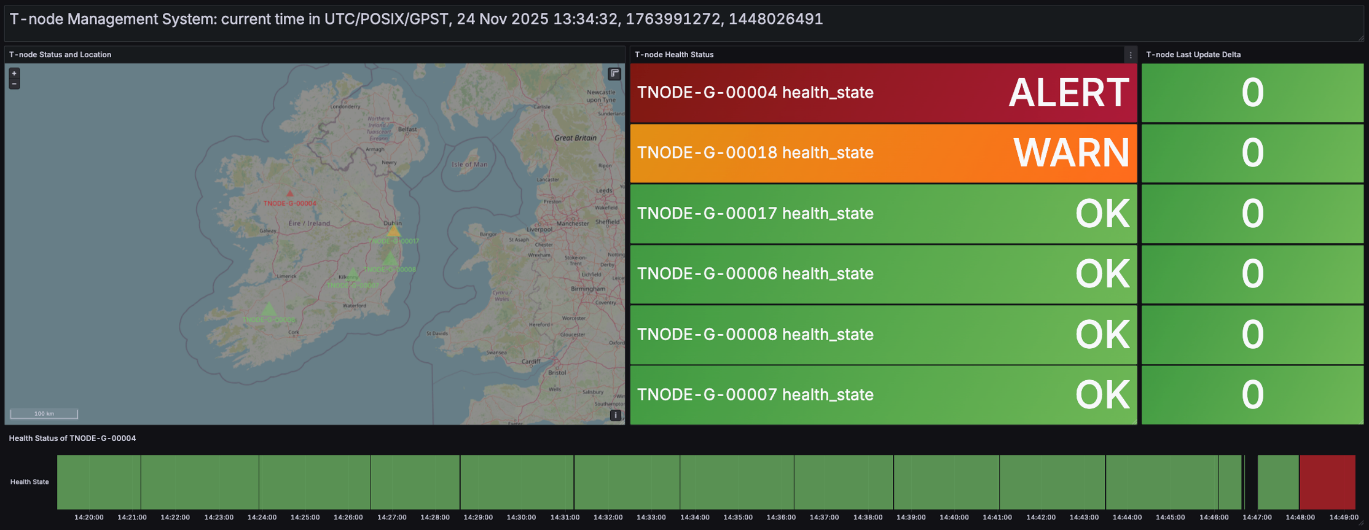
Task: Click the 14:49:00 timeline axis label
Action: click(1343, 518)
